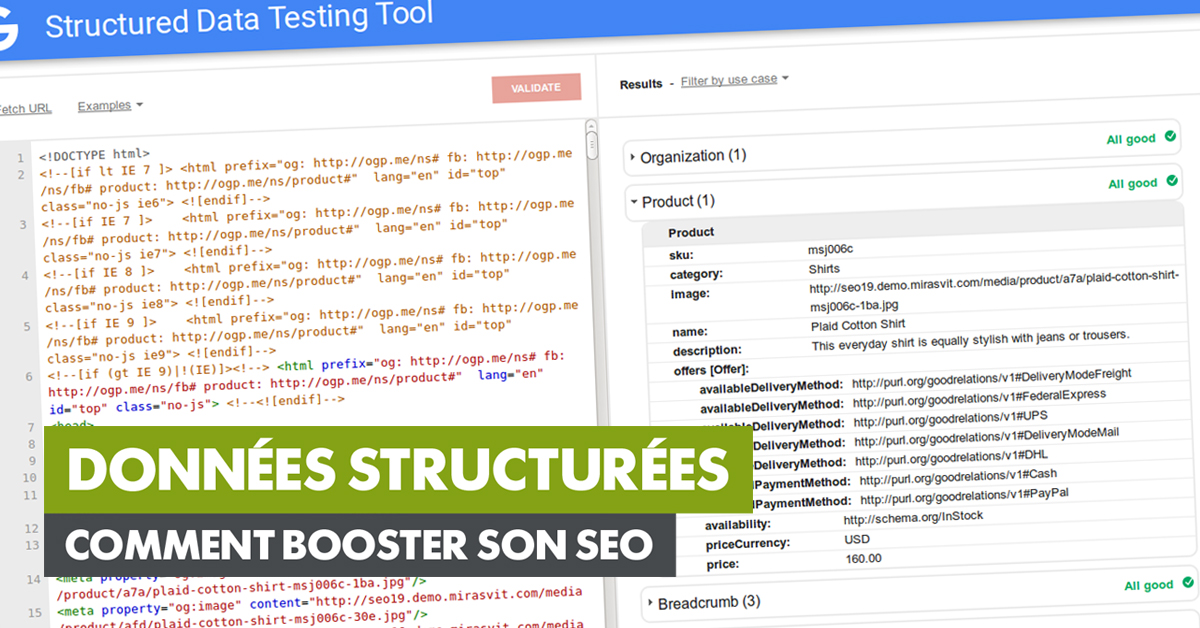Switch to the Fetch URL tab
The height and width of the screenshot is (628, 1200).
click(24, 109)
